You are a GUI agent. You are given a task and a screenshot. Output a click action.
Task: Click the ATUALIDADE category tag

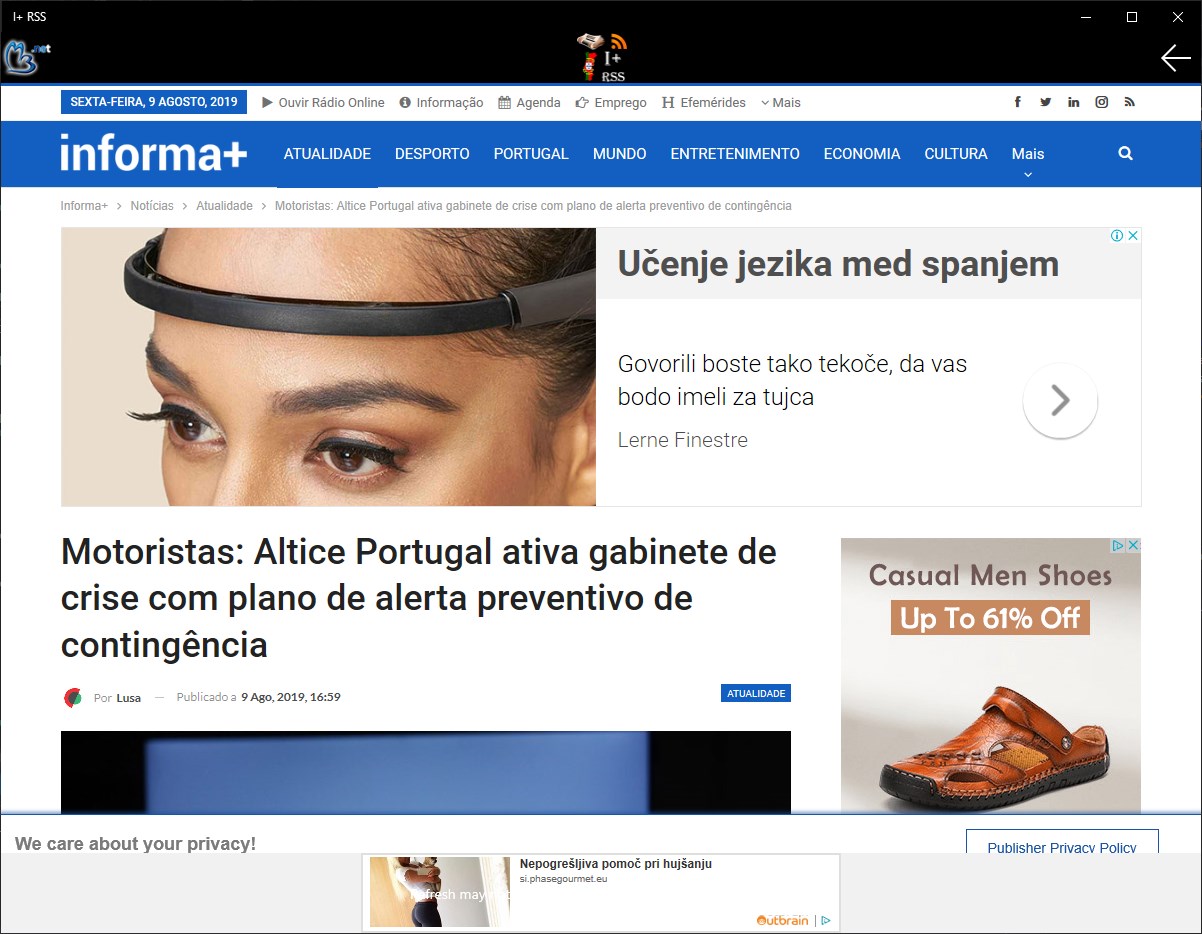click(756, 693)
